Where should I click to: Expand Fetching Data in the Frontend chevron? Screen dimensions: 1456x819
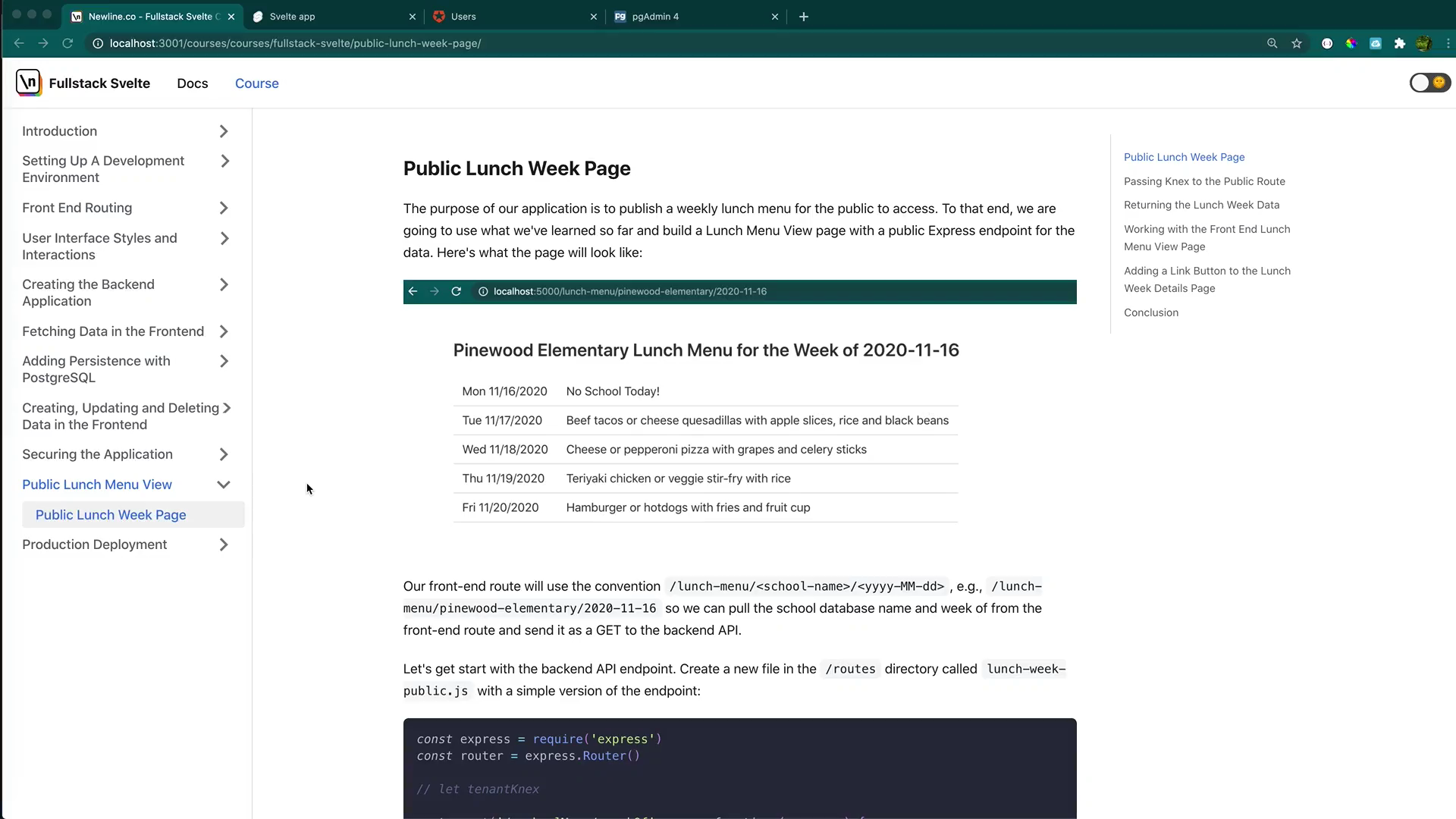(x=224, y=331)
